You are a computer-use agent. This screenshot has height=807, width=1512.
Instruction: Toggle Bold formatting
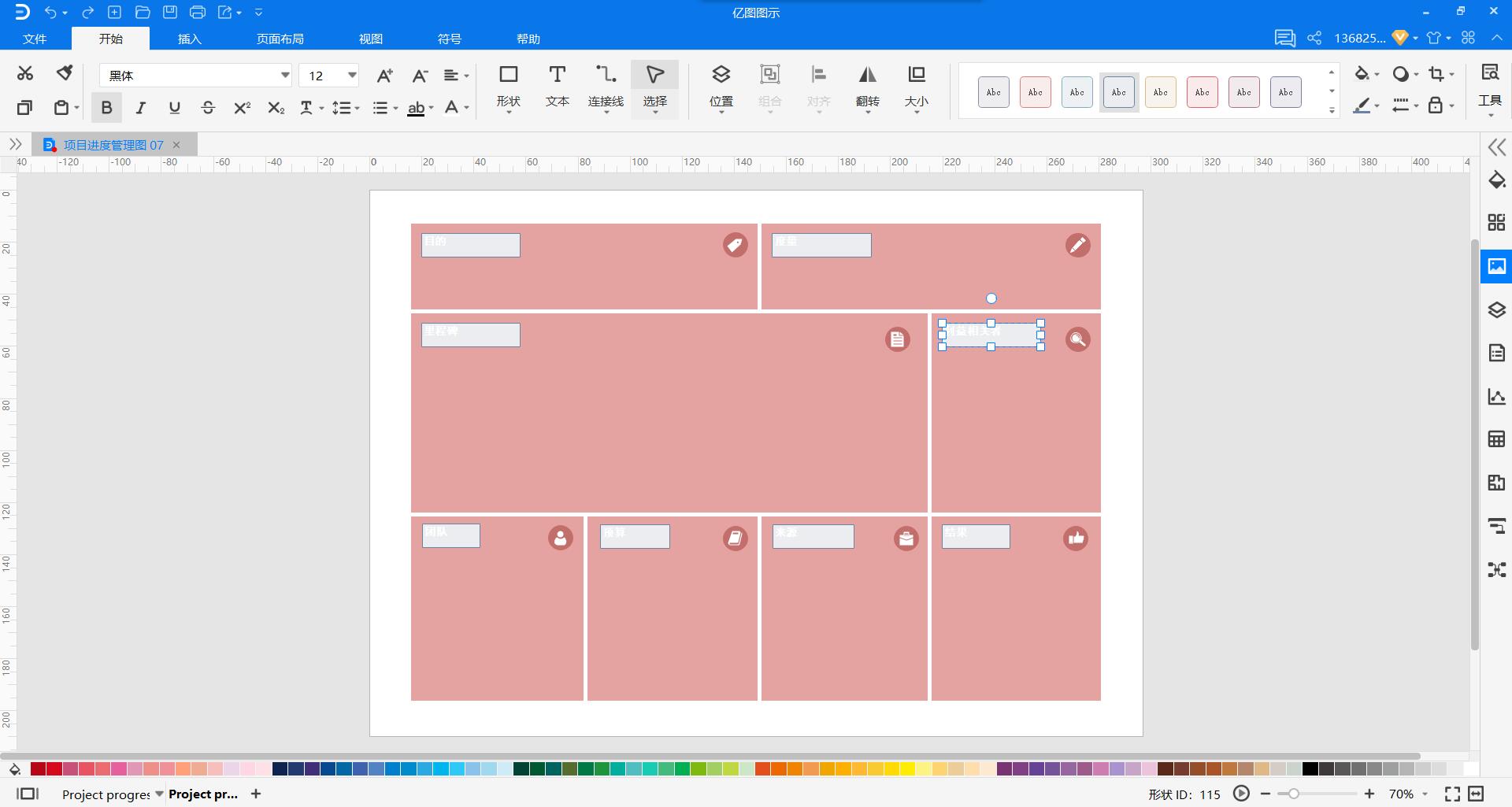point(106,108)
